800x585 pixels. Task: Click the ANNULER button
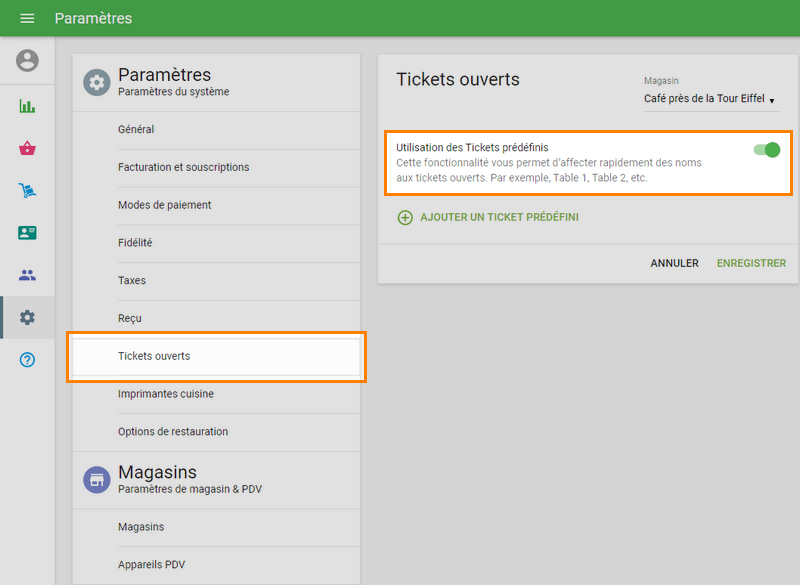coord(675,263)
